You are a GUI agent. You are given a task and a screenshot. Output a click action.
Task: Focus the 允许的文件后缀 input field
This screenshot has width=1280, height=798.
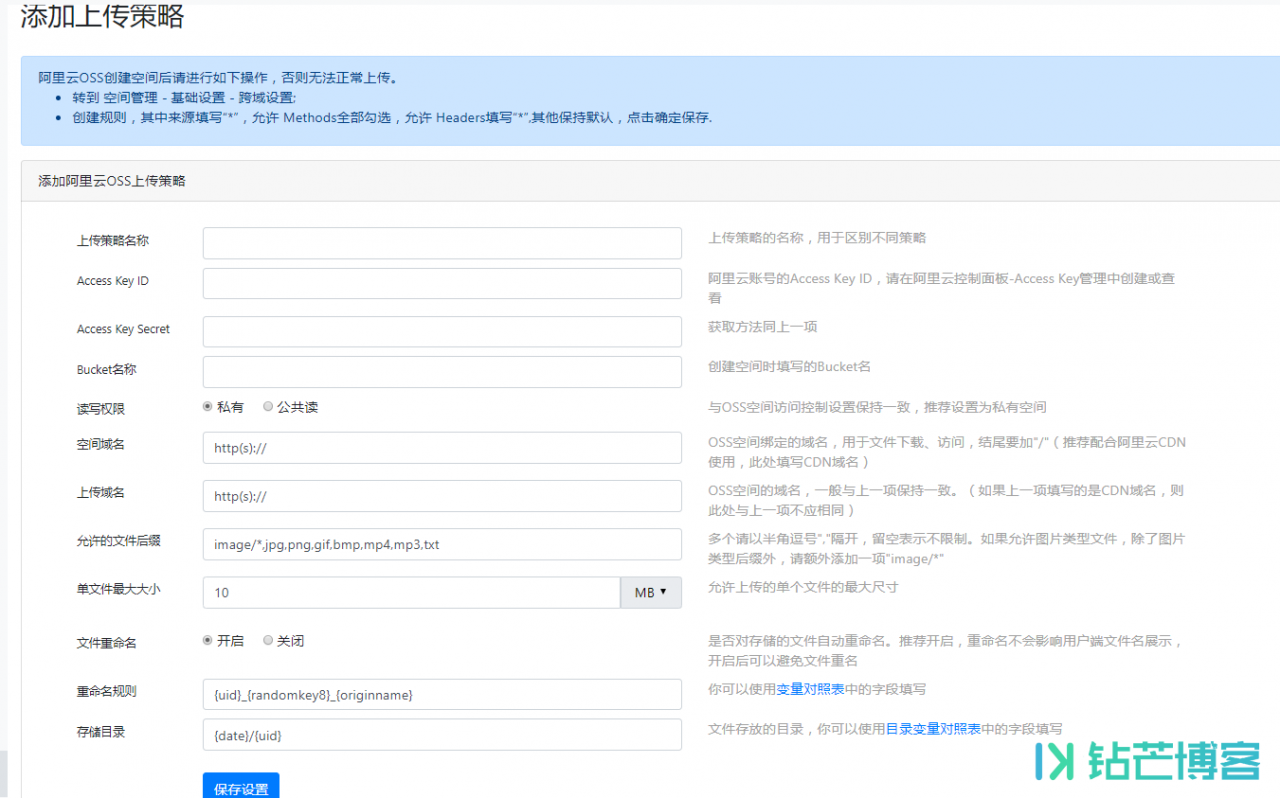442,544
